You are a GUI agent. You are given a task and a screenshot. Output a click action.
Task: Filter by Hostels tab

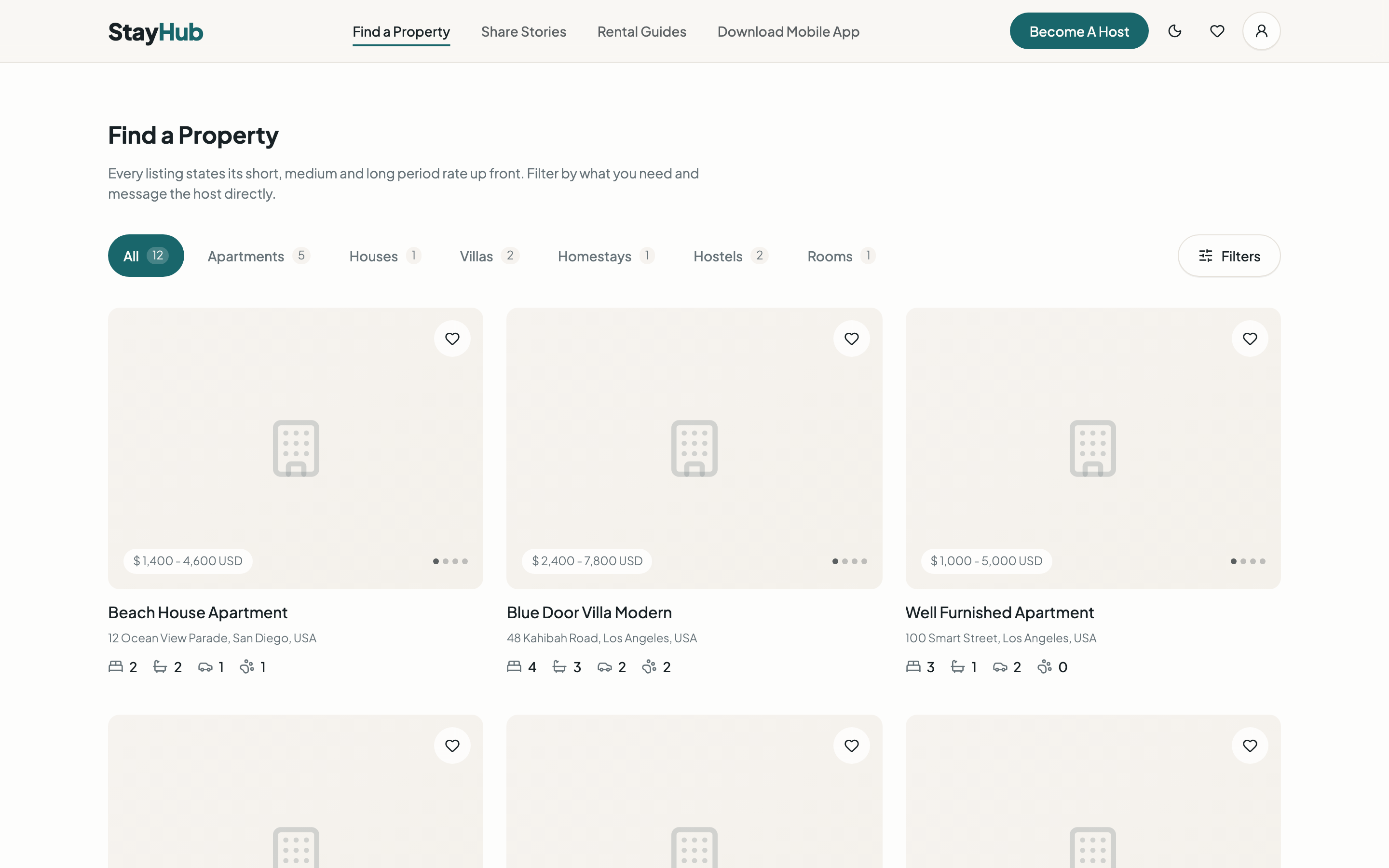point(731,256)
